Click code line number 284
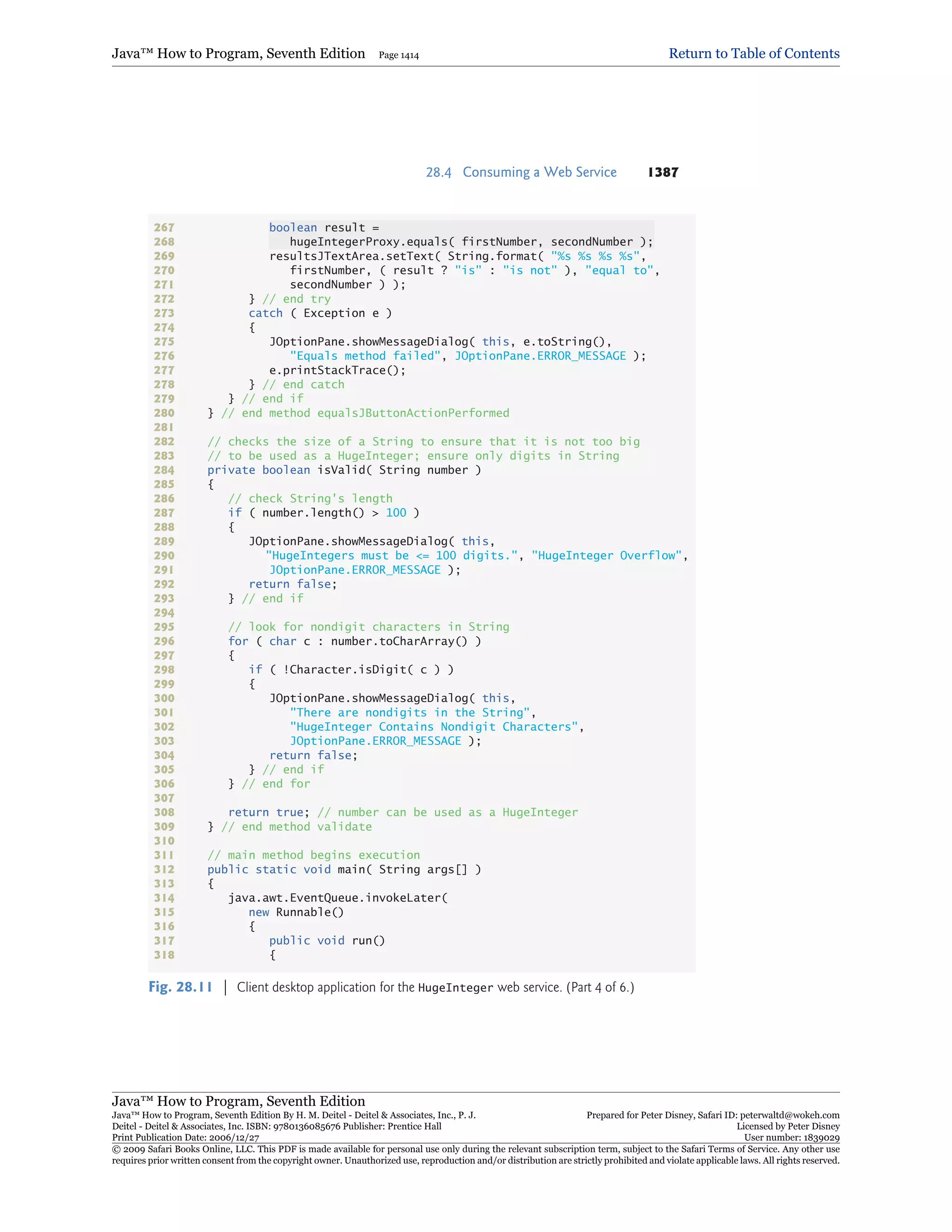The image size is (952, 1232). point(164,470)
